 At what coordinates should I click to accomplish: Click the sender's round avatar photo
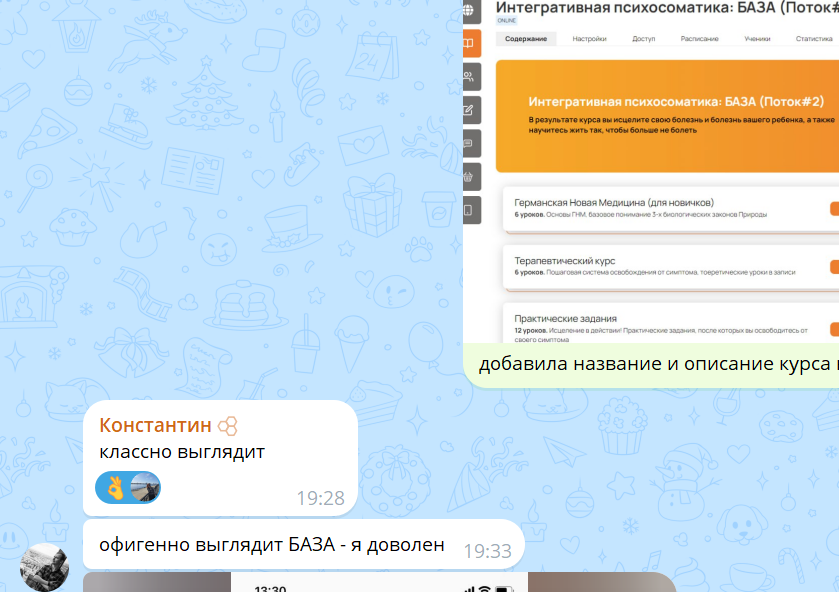(44, 567)
